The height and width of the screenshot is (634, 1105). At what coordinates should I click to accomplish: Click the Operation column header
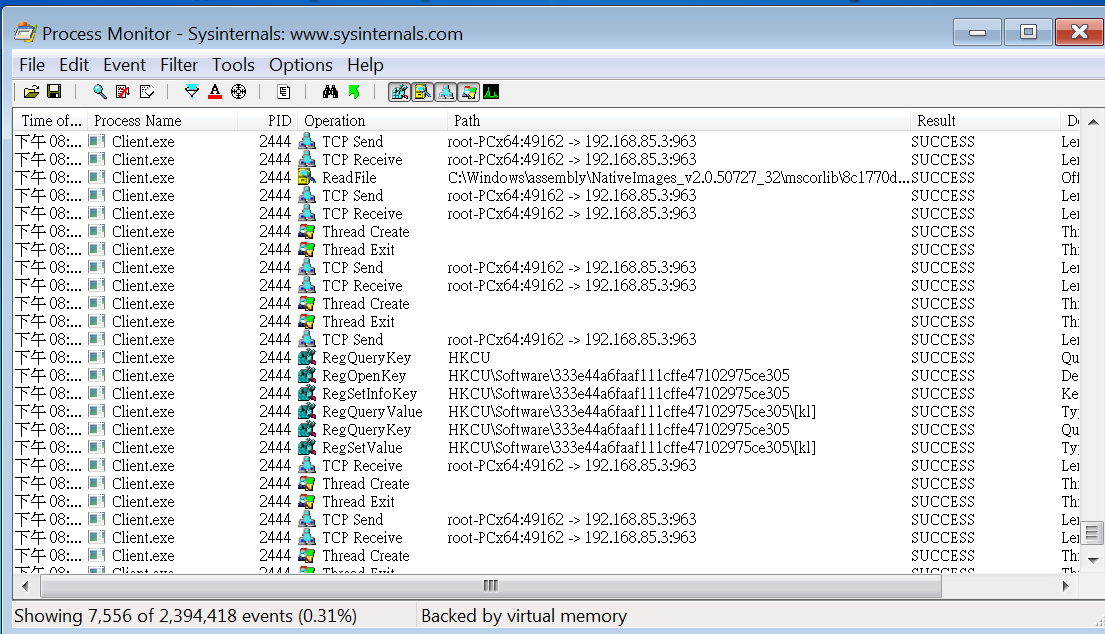335,121
